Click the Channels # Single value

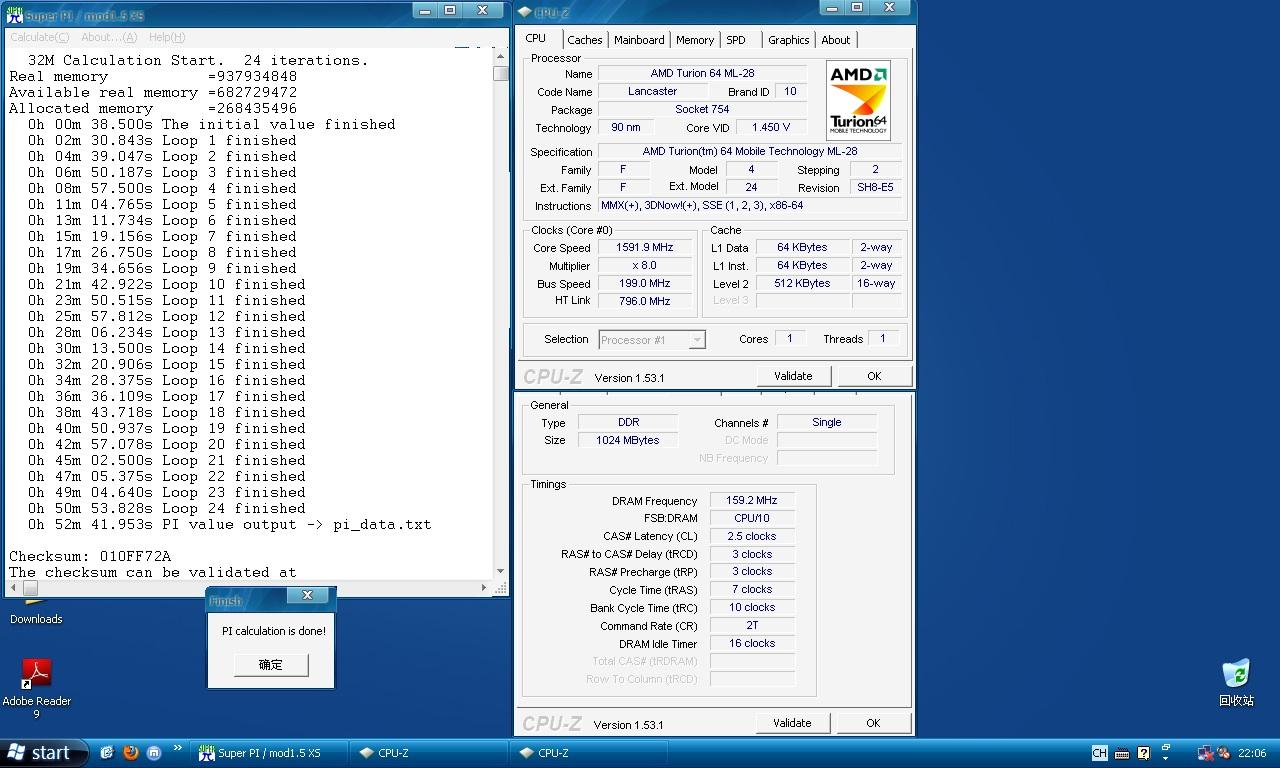coord(827,422)
